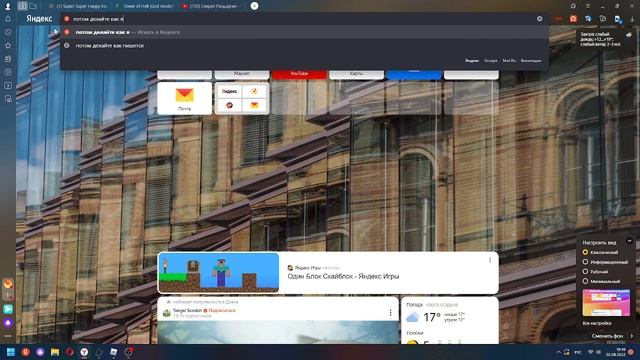
Task: Open the page translate icon
Action: click(588, 19)
